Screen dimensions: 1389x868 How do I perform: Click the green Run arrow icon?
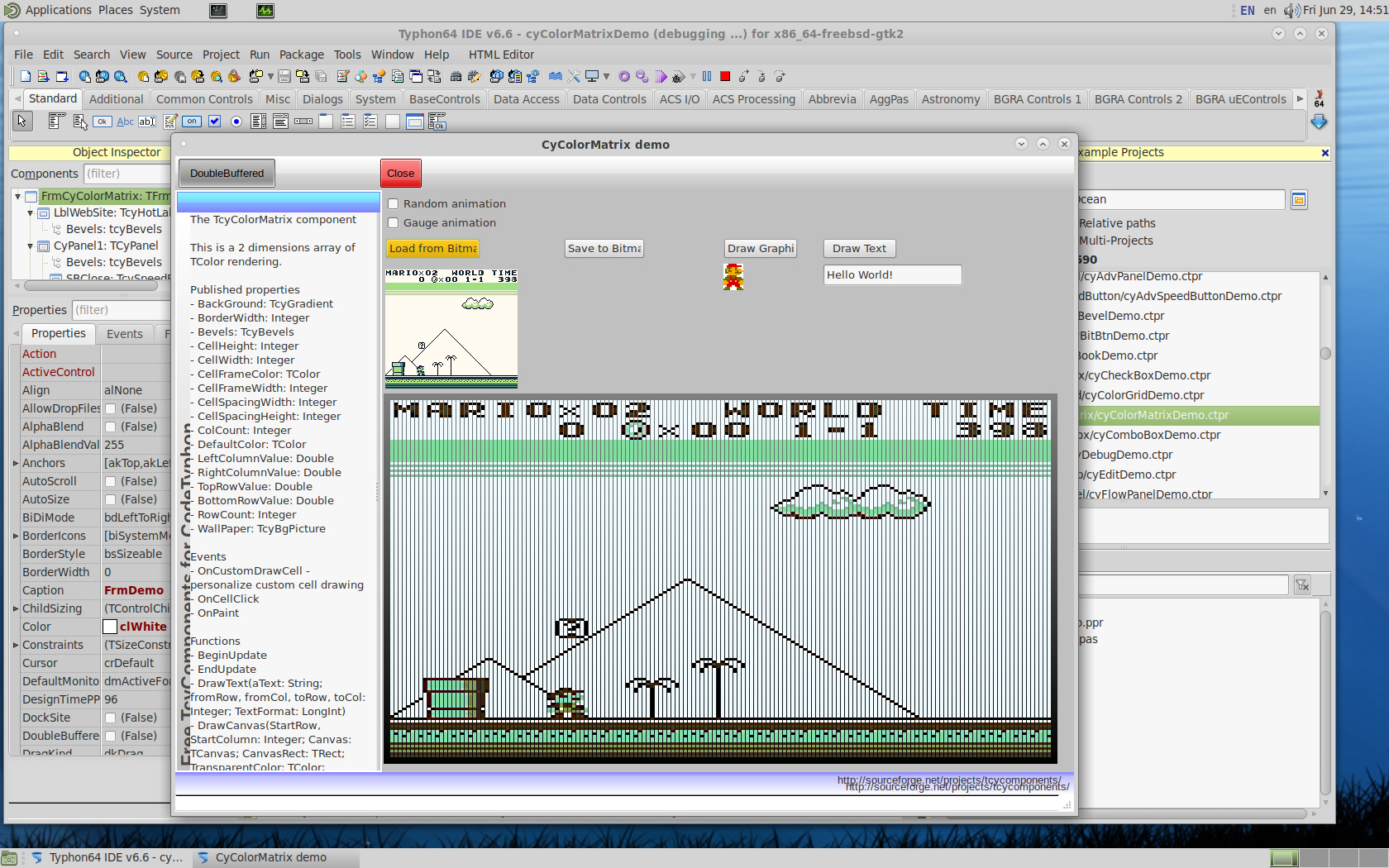661,76
